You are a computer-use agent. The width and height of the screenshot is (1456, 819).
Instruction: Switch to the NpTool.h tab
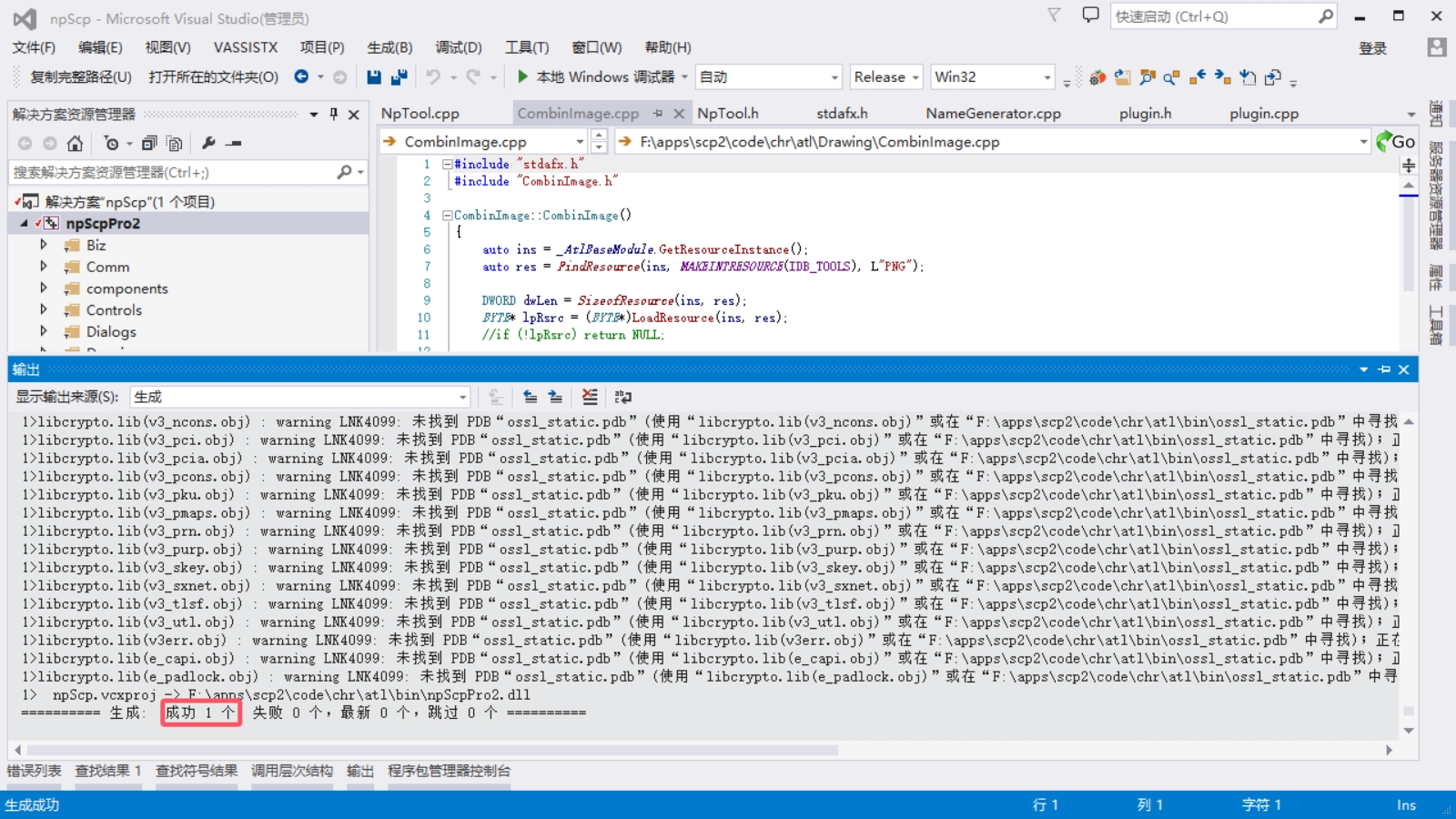point(727,114)
